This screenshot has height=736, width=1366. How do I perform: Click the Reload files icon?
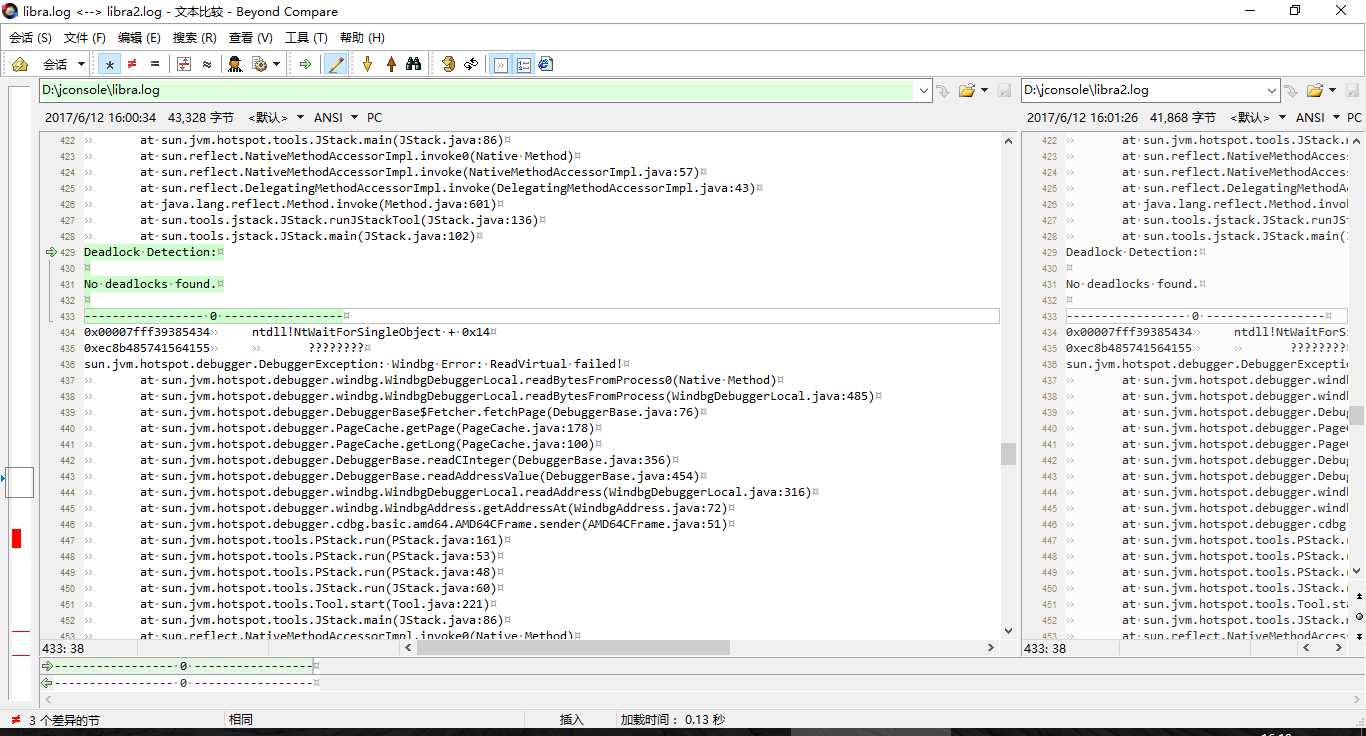coord(471,64)
